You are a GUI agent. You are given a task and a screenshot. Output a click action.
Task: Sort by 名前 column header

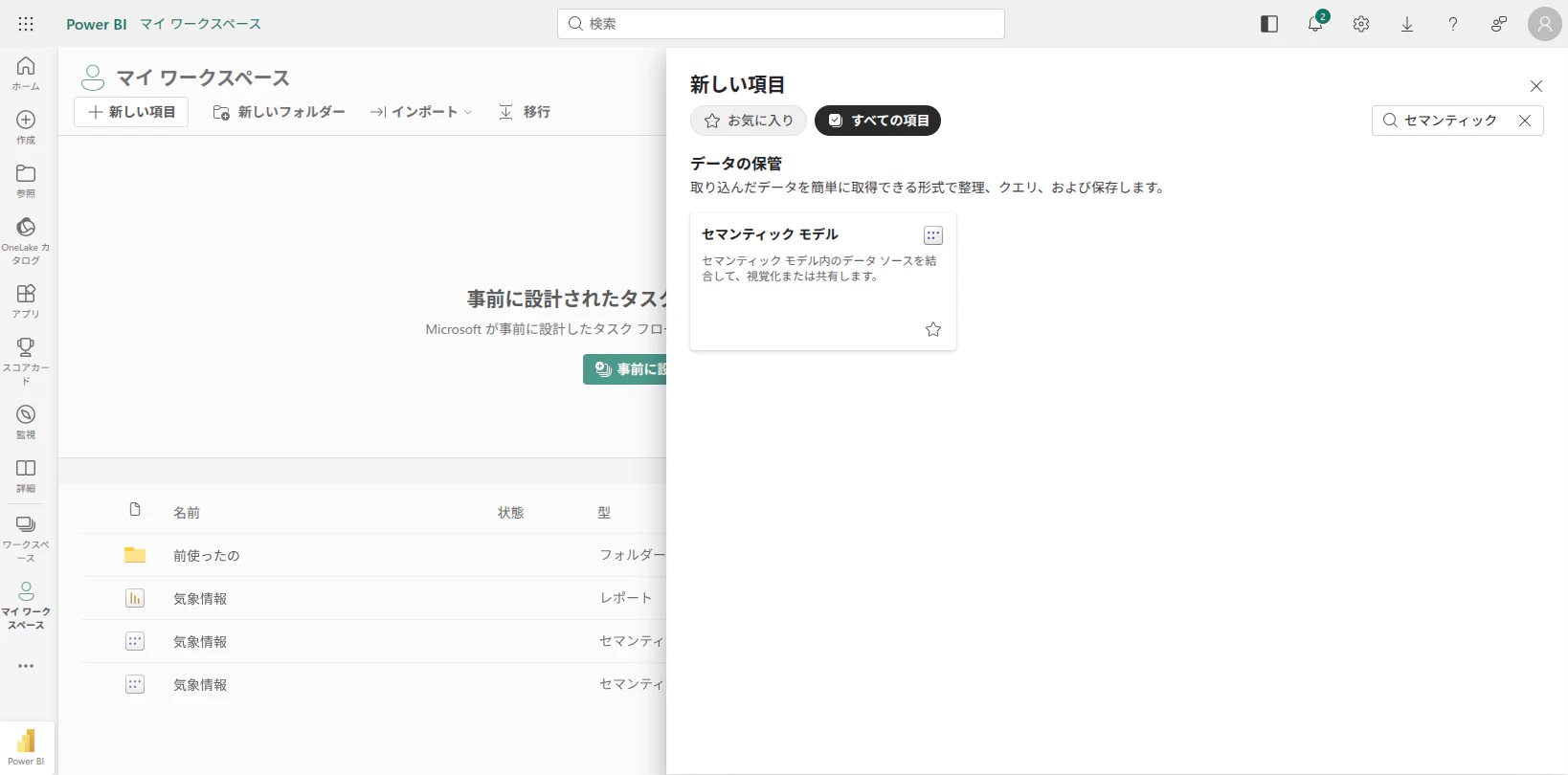point(187,513)
